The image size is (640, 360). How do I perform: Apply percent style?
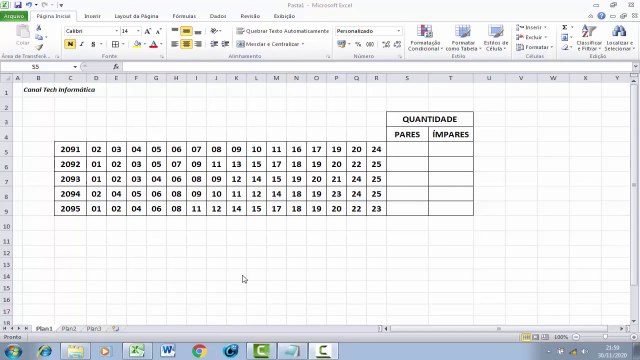coord(358,44)
